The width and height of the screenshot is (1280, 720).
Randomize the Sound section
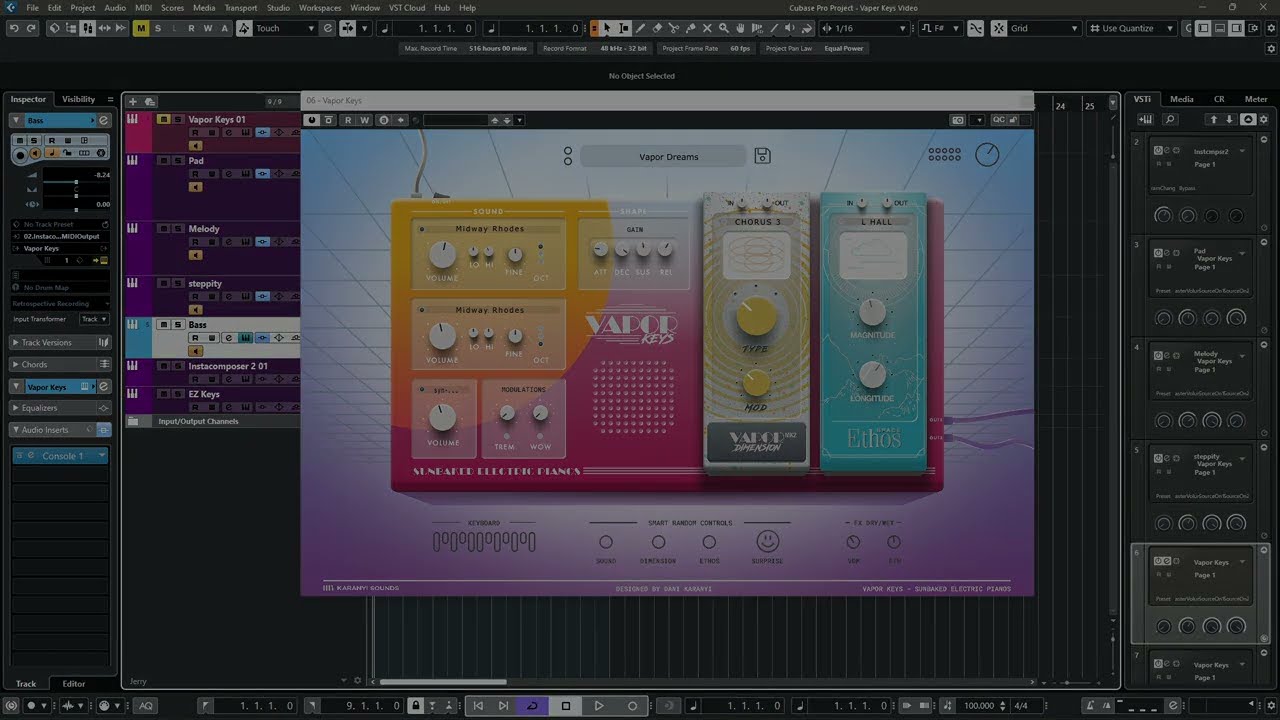(x=606, y=542)
